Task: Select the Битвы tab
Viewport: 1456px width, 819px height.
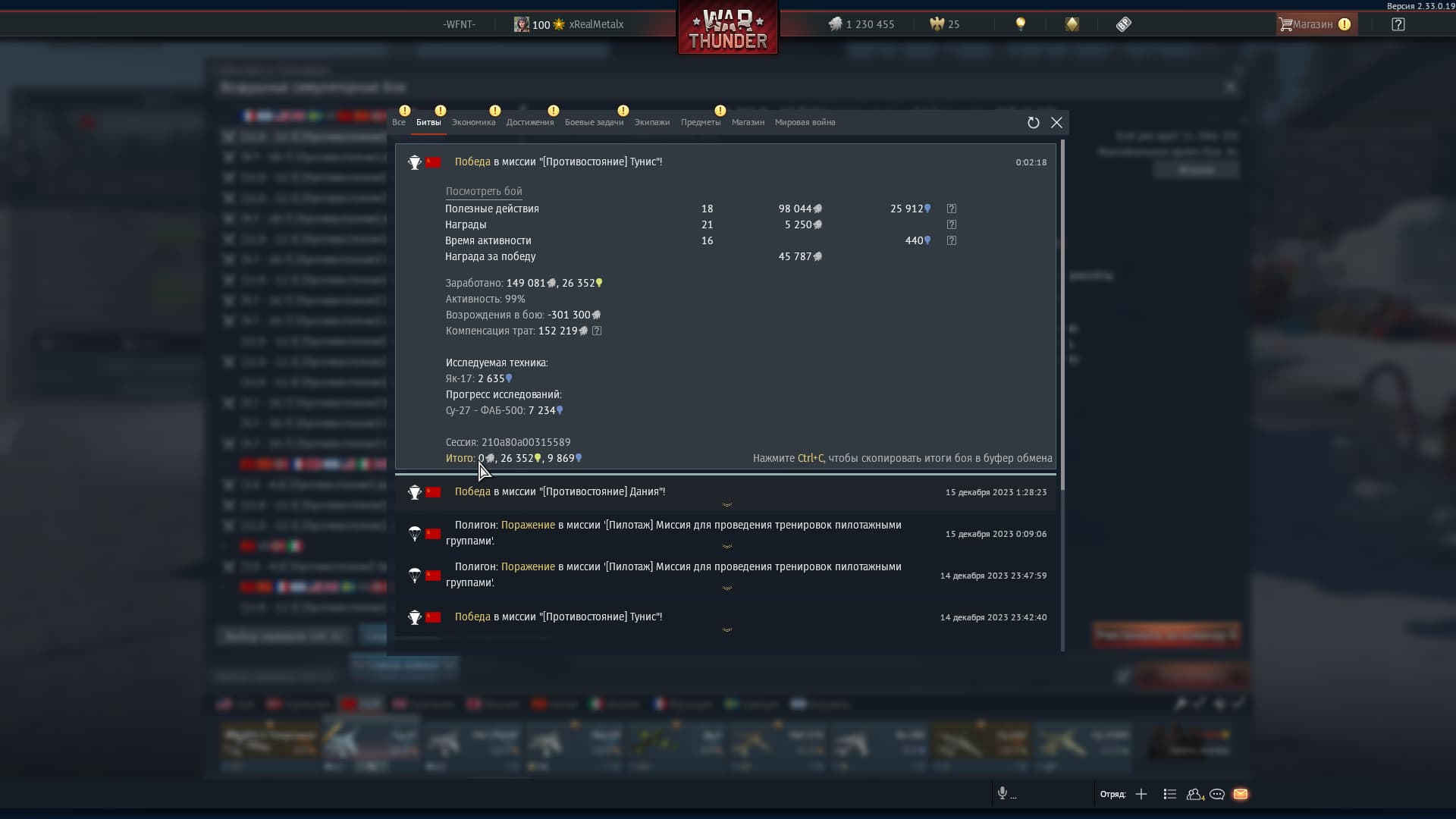Action: tap(428, 122)
